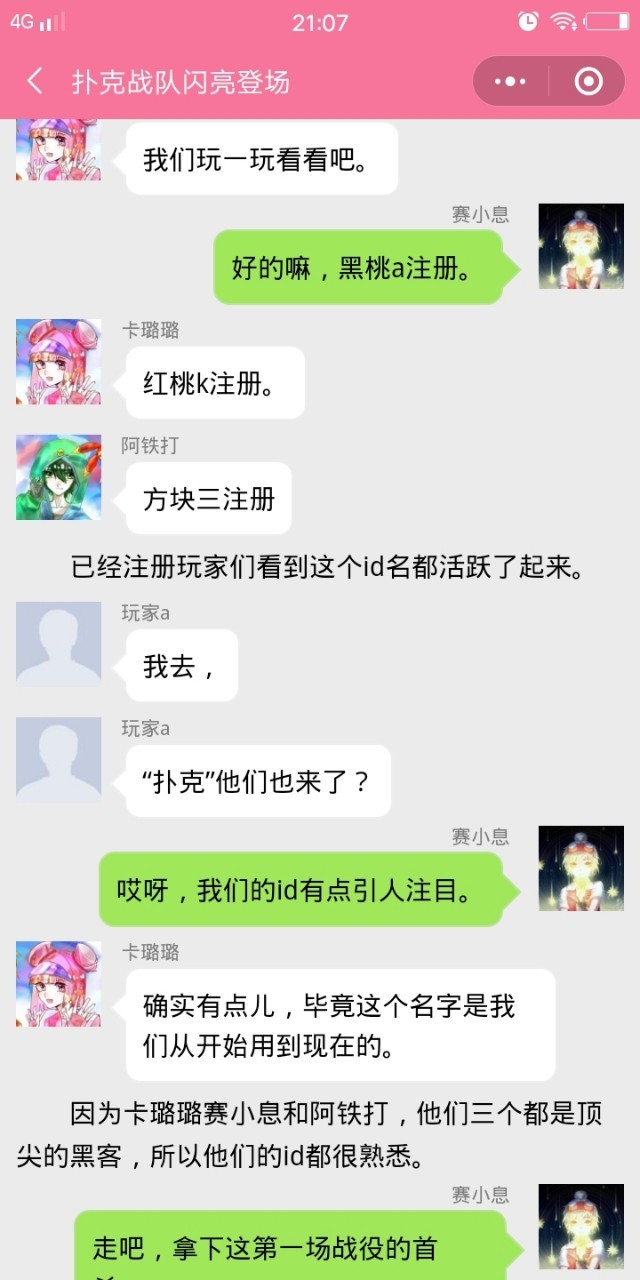The image size is (640, 1280).
Task: Tap the battery indicator in the status bar
Action: tap(607, 21)
